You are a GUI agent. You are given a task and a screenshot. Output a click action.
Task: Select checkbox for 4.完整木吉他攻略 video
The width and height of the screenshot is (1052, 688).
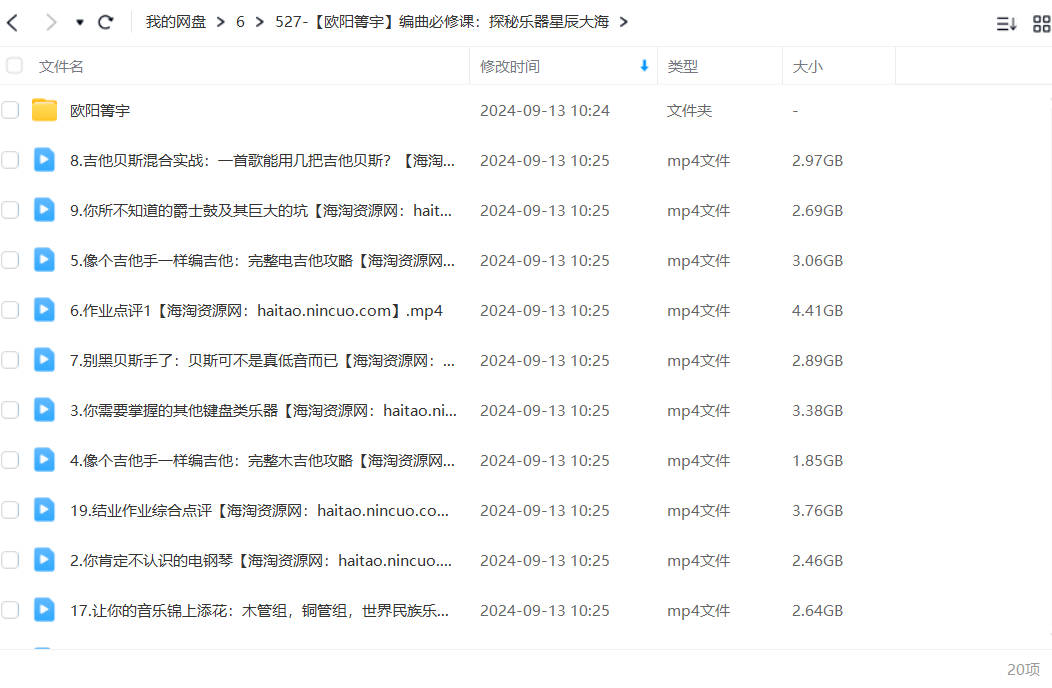click(x=10, y=460)
